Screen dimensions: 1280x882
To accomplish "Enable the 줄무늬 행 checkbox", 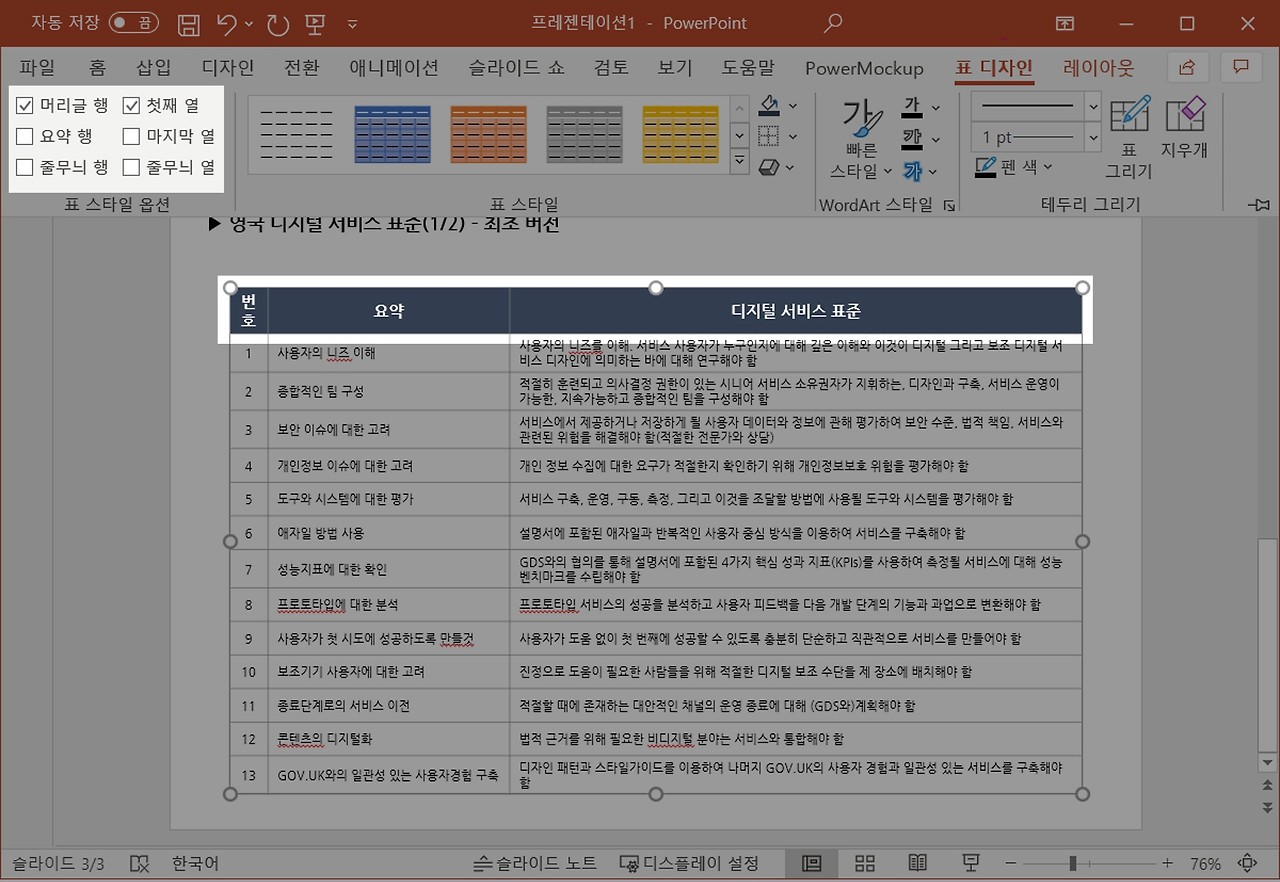I will (x=25, y=167).
